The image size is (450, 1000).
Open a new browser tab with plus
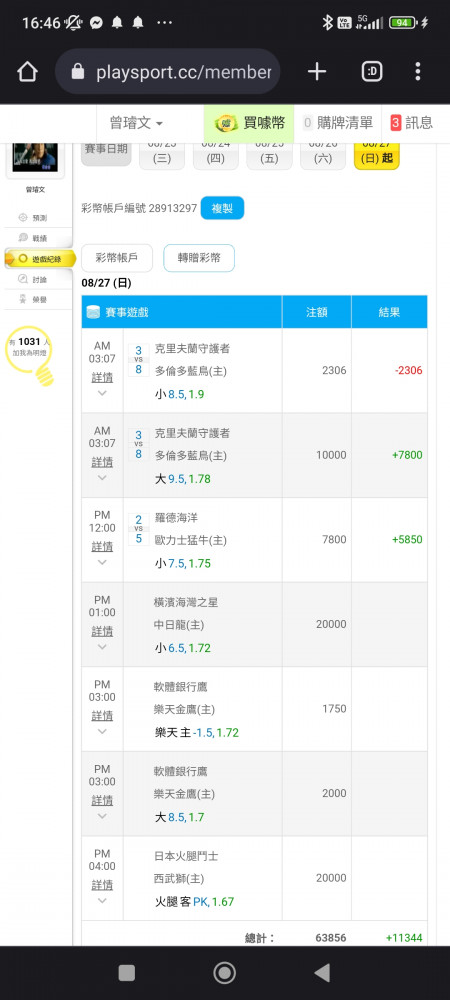click(x=317, y=72)
